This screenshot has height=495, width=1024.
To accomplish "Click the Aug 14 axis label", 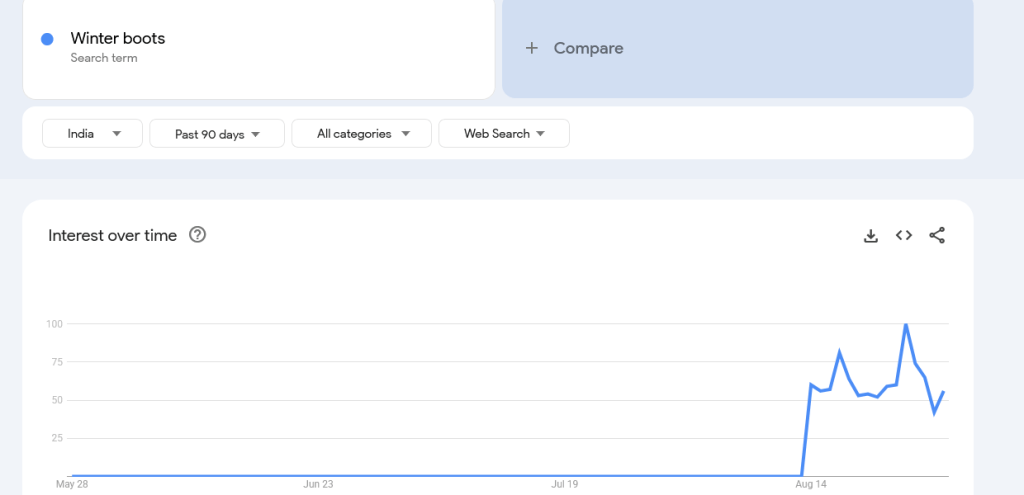I will [811, 485].
